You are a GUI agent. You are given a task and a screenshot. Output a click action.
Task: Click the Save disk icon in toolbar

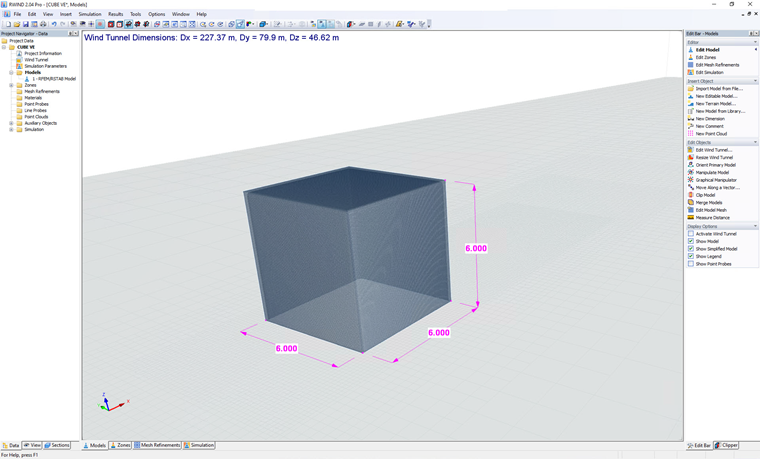coord(25,24)
